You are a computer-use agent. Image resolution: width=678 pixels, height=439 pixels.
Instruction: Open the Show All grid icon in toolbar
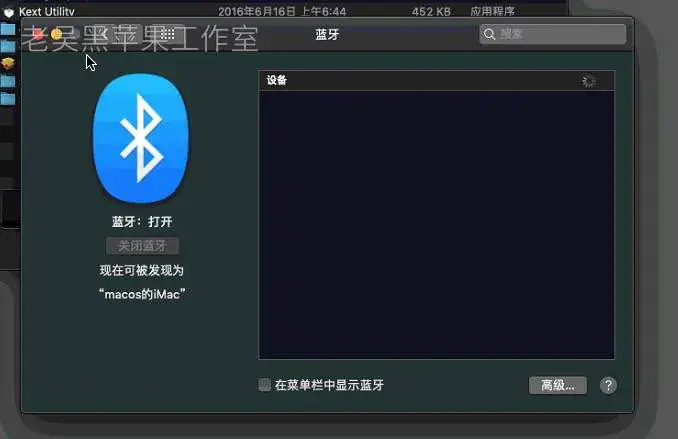point(167,34)
